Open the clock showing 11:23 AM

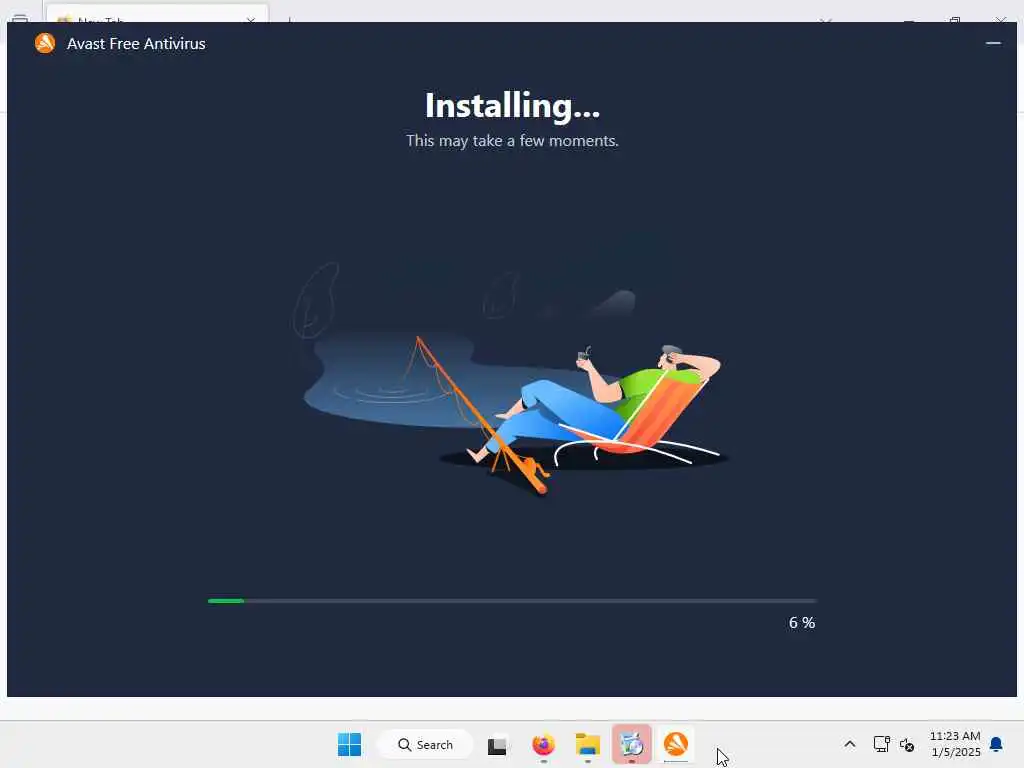(x=955, y=744)
